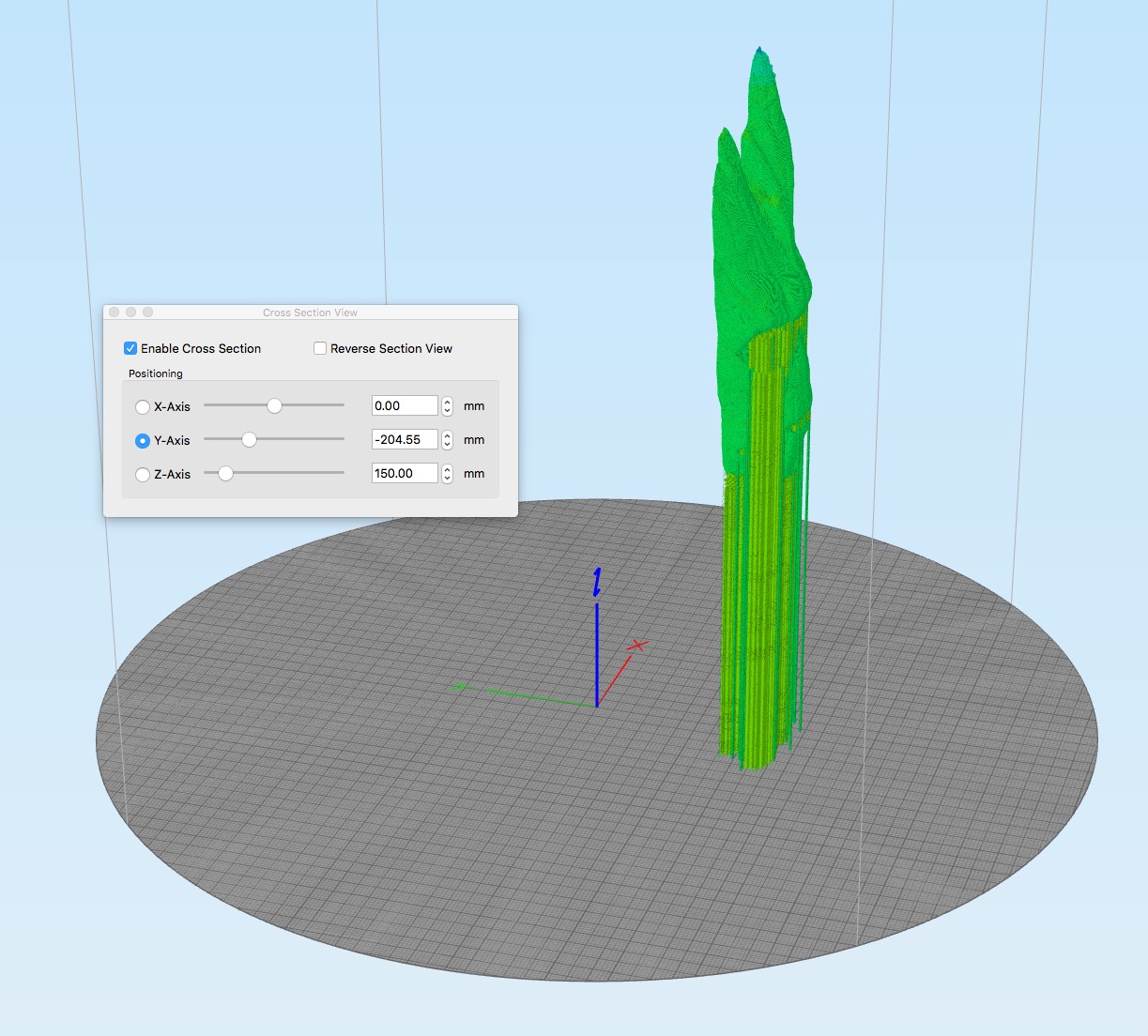Image resolution: width=1148 pixels, height=1036 pixels.
Task: Click the Y-Axis field showing -204.55
Action: [x=404, y=440]
